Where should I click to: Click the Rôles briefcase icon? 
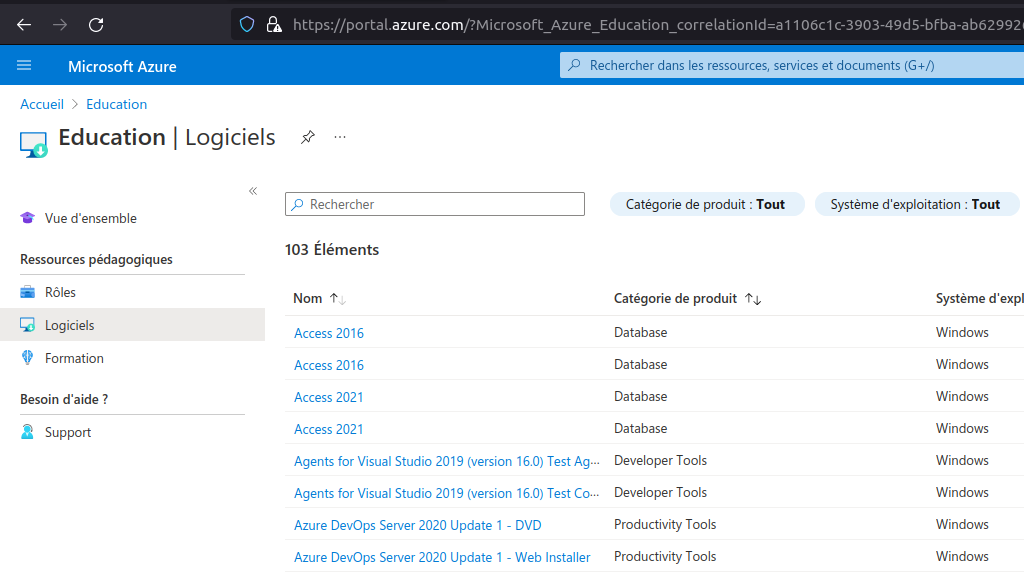pyautogui.click(x=27, y=292)
